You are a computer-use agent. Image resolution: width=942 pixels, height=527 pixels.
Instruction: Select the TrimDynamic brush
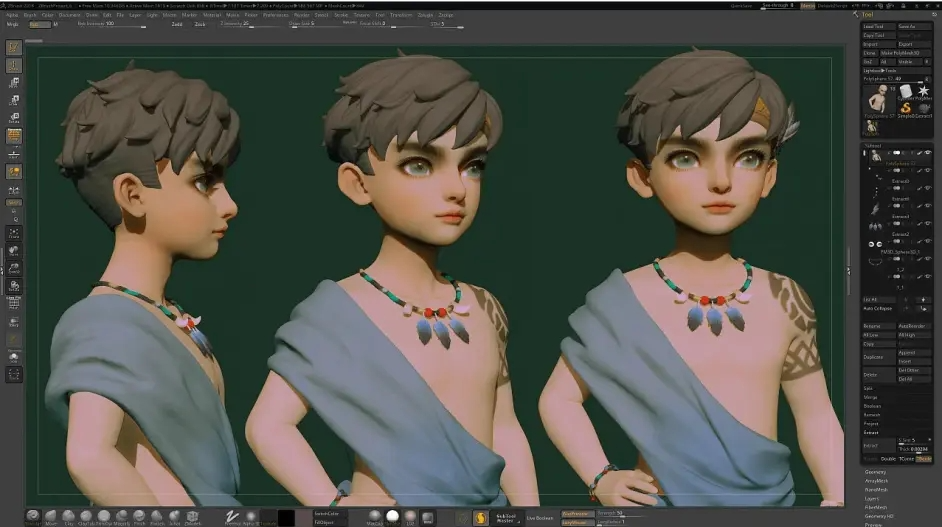click(104, 516)
